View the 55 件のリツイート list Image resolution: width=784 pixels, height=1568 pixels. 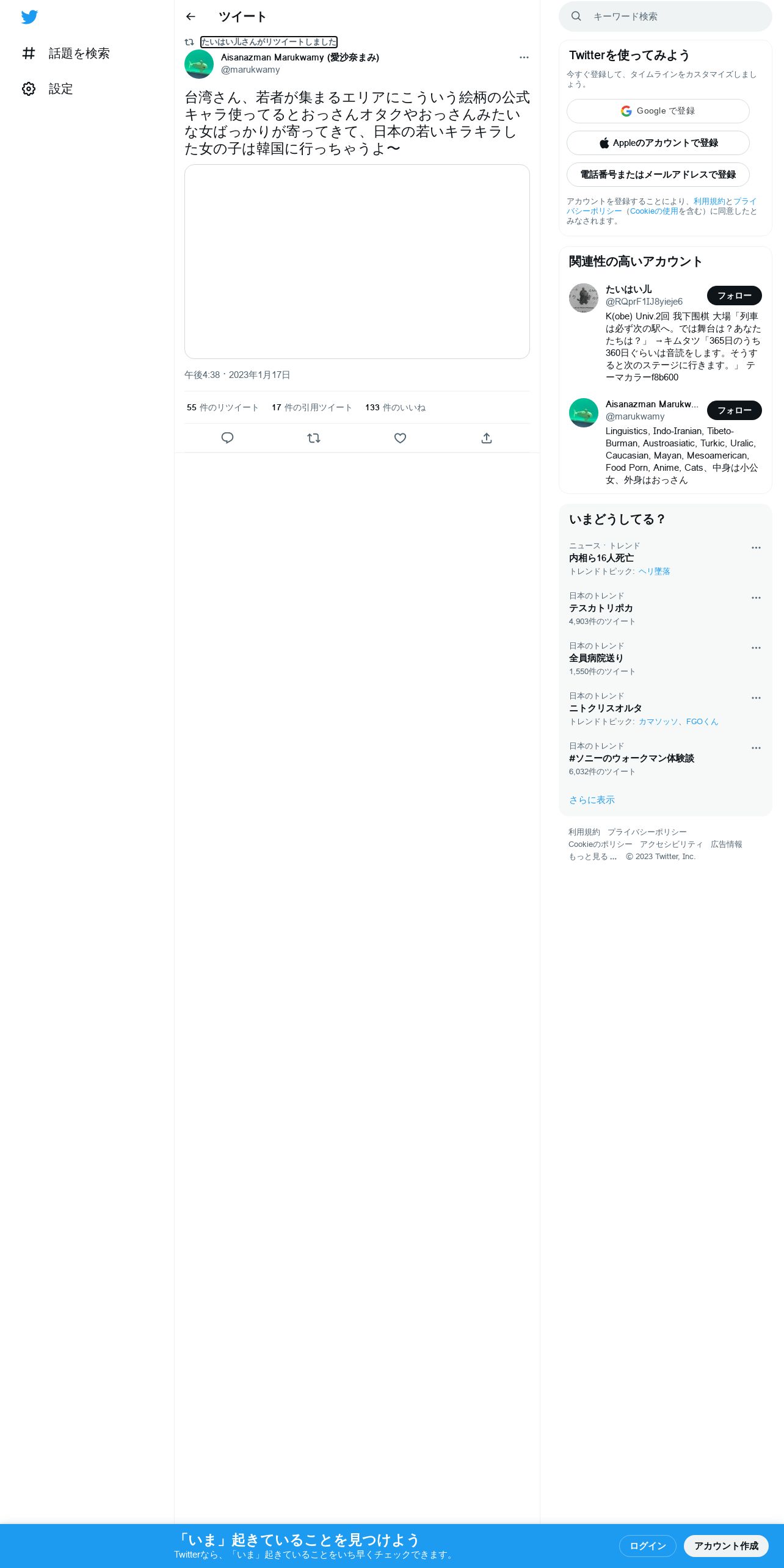223,408
